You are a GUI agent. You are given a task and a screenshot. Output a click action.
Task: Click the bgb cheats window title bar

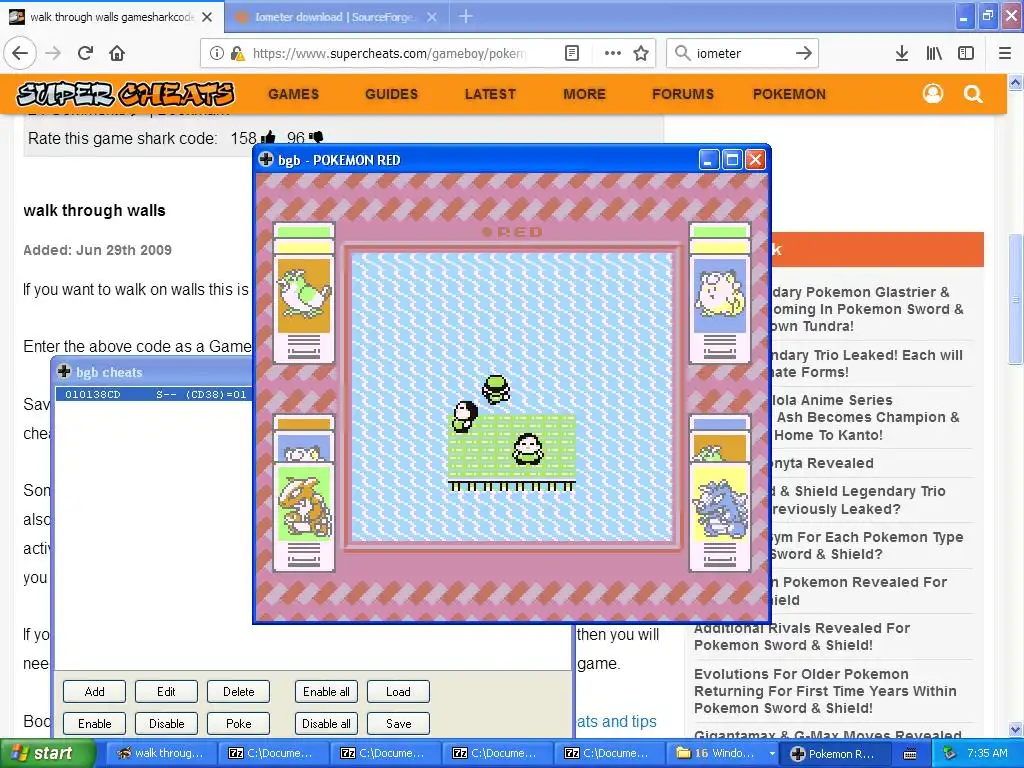point(153,372)
